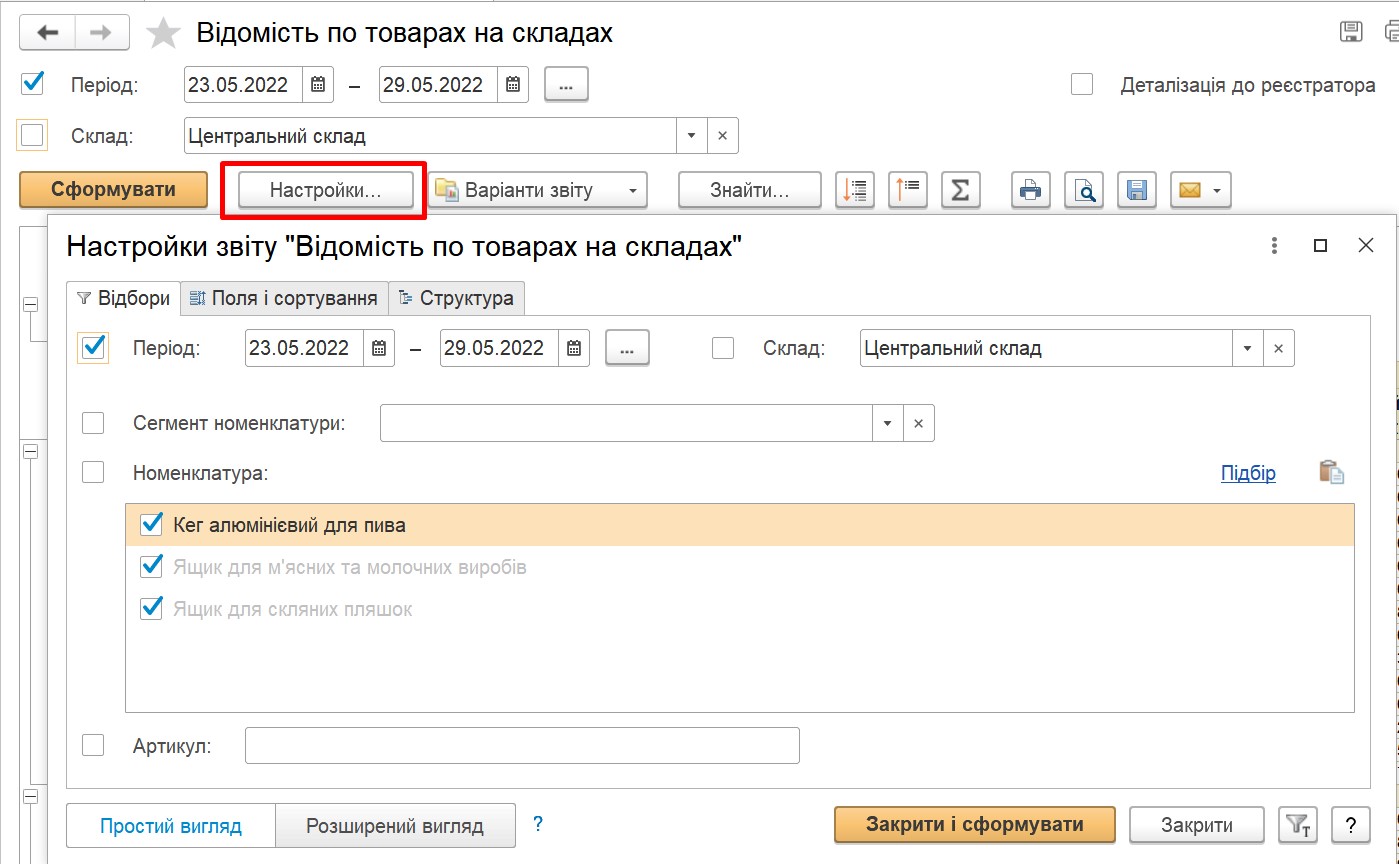Click the expand all groups icon

[x=856, y=189]
